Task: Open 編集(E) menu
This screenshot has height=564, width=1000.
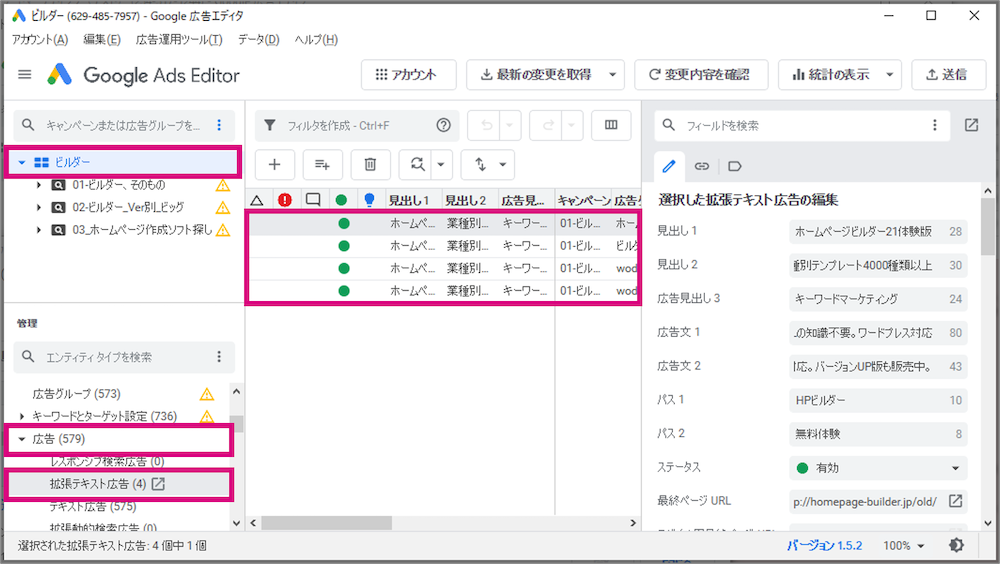Action: tap(102, 40)
